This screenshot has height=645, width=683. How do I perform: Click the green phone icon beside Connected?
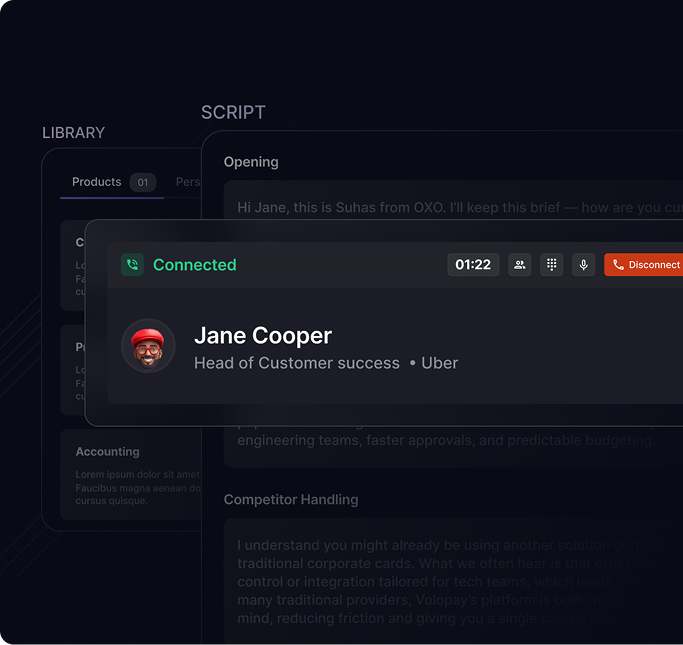tap(132, 265)
